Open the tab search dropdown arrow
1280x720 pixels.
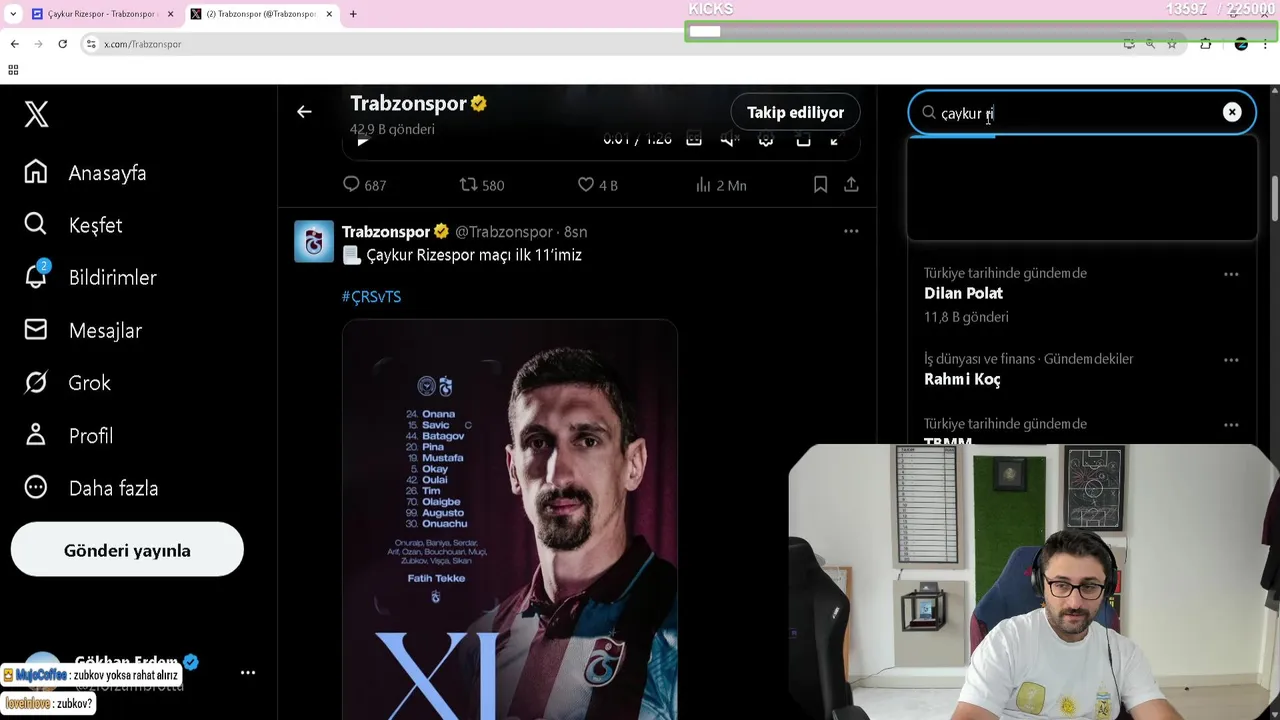pyautogui.click(x=13, y=14)
